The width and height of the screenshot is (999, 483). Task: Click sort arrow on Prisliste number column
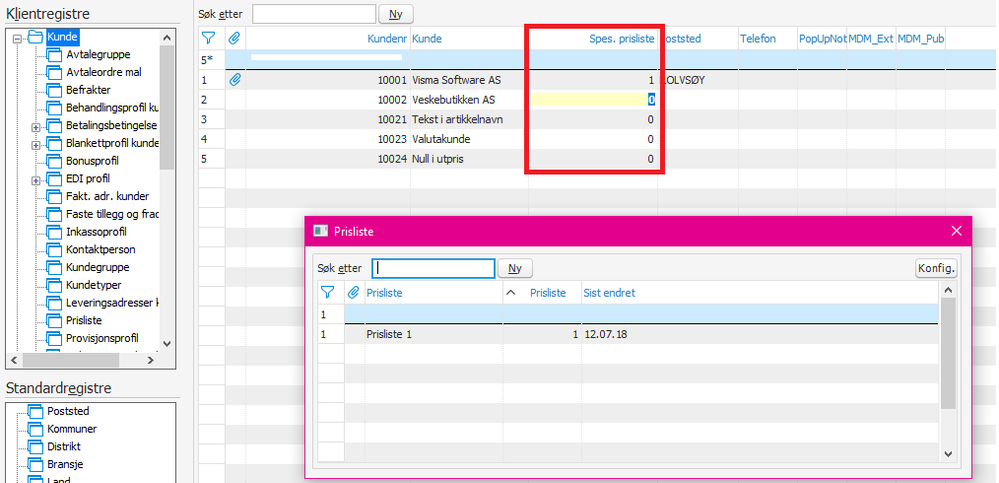click(x=510, y=293)
